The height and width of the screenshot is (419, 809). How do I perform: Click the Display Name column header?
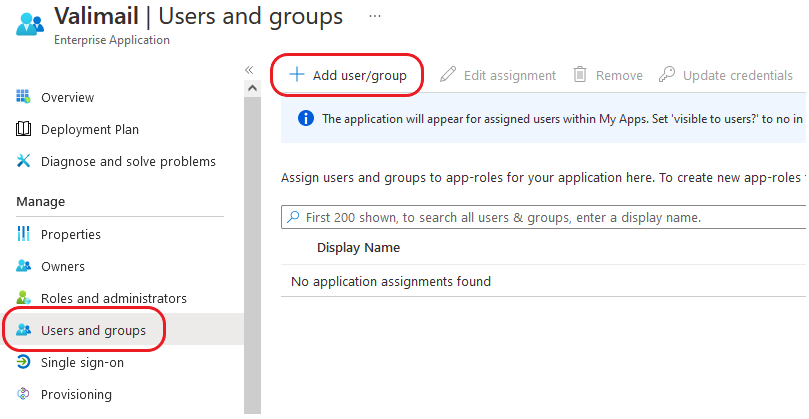[358, 247]
